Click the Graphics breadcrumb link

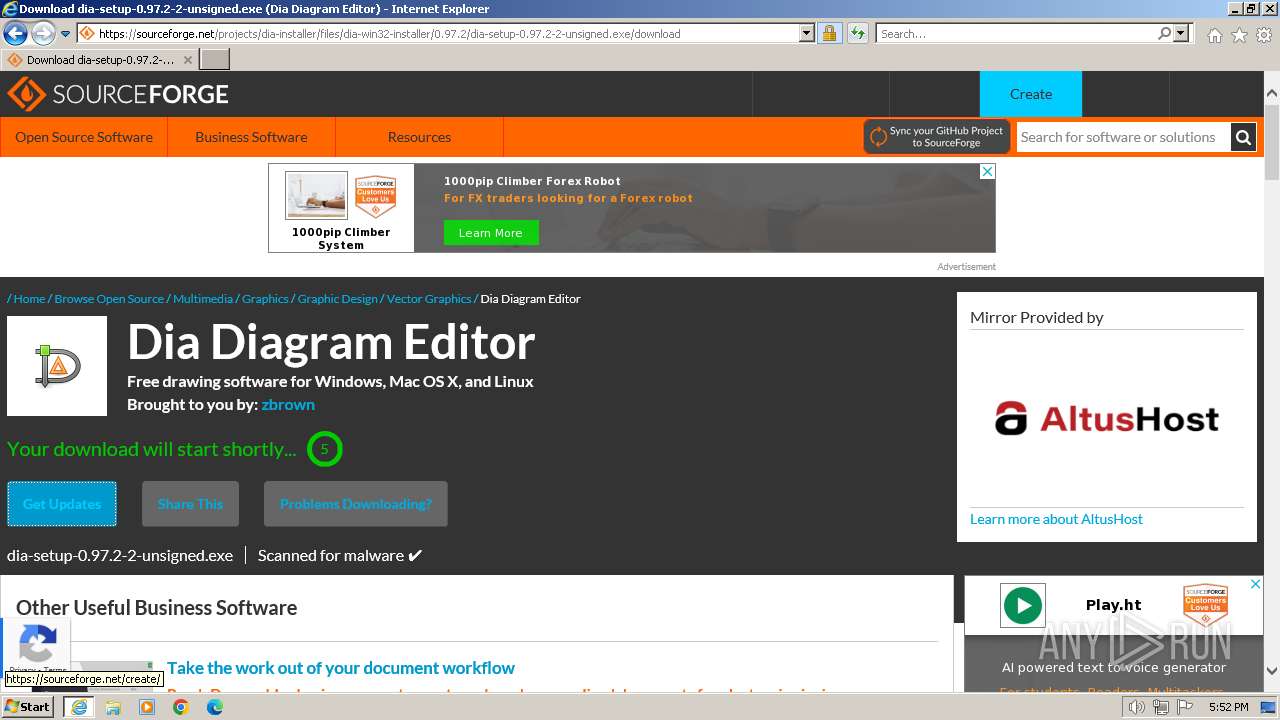pyautogui.click(x=265, y=299)
